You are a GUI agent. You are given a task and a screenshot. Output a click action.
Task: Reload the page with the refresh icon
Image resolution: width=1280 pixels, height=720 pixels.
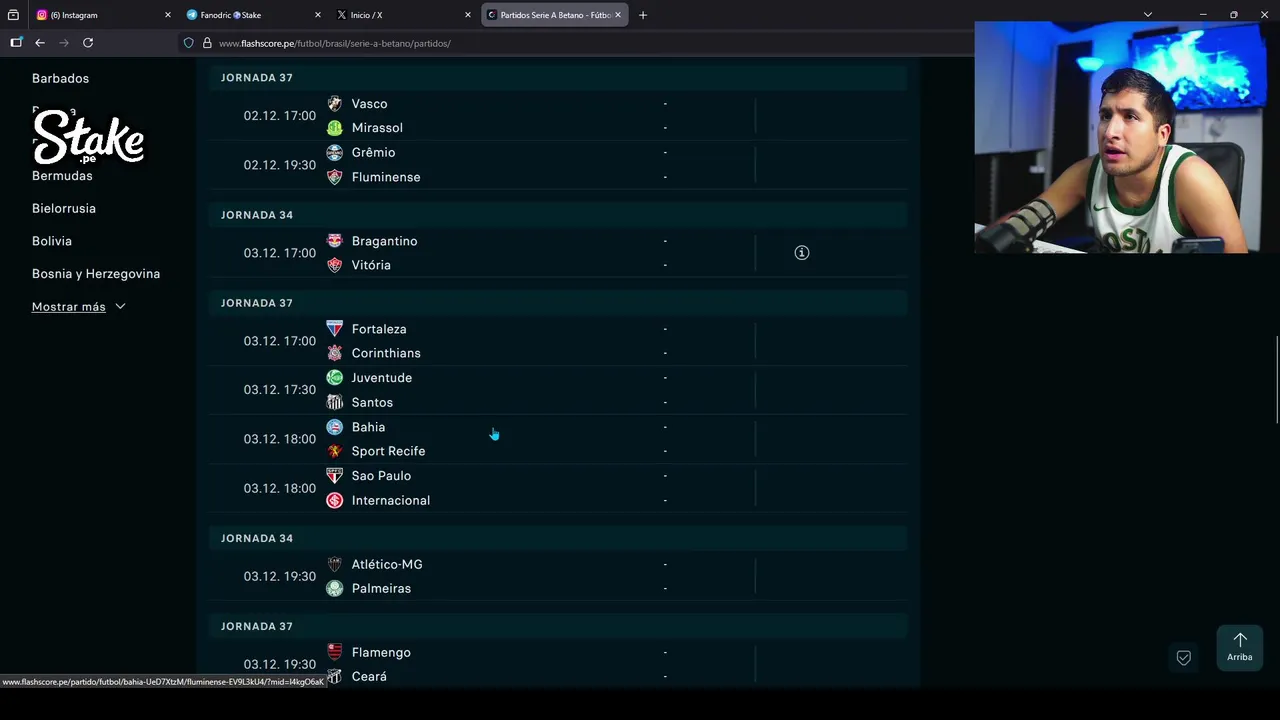pos(88,43)
